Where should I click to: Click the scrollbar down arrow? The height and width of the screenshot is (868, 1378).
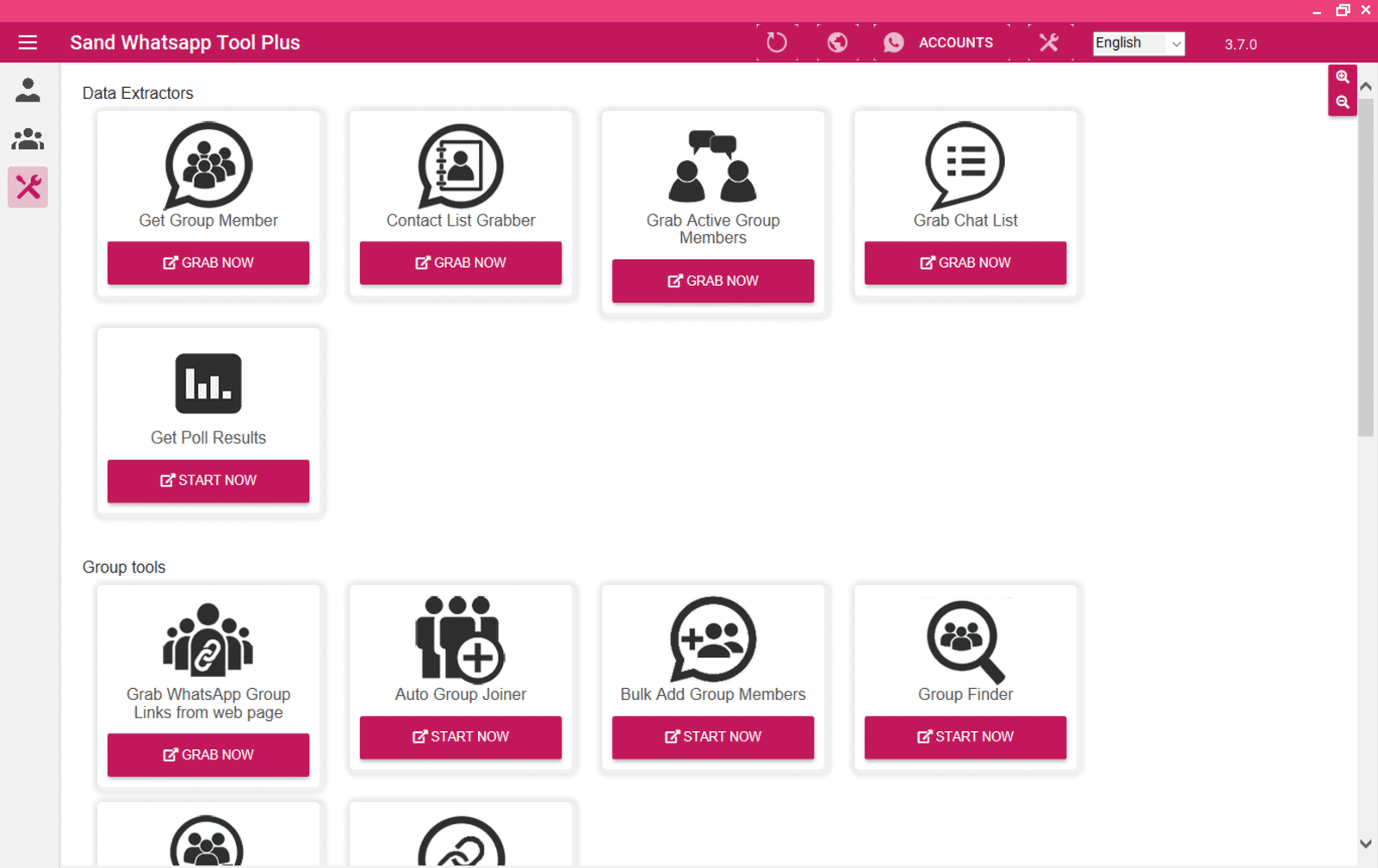pos(1366,844)
